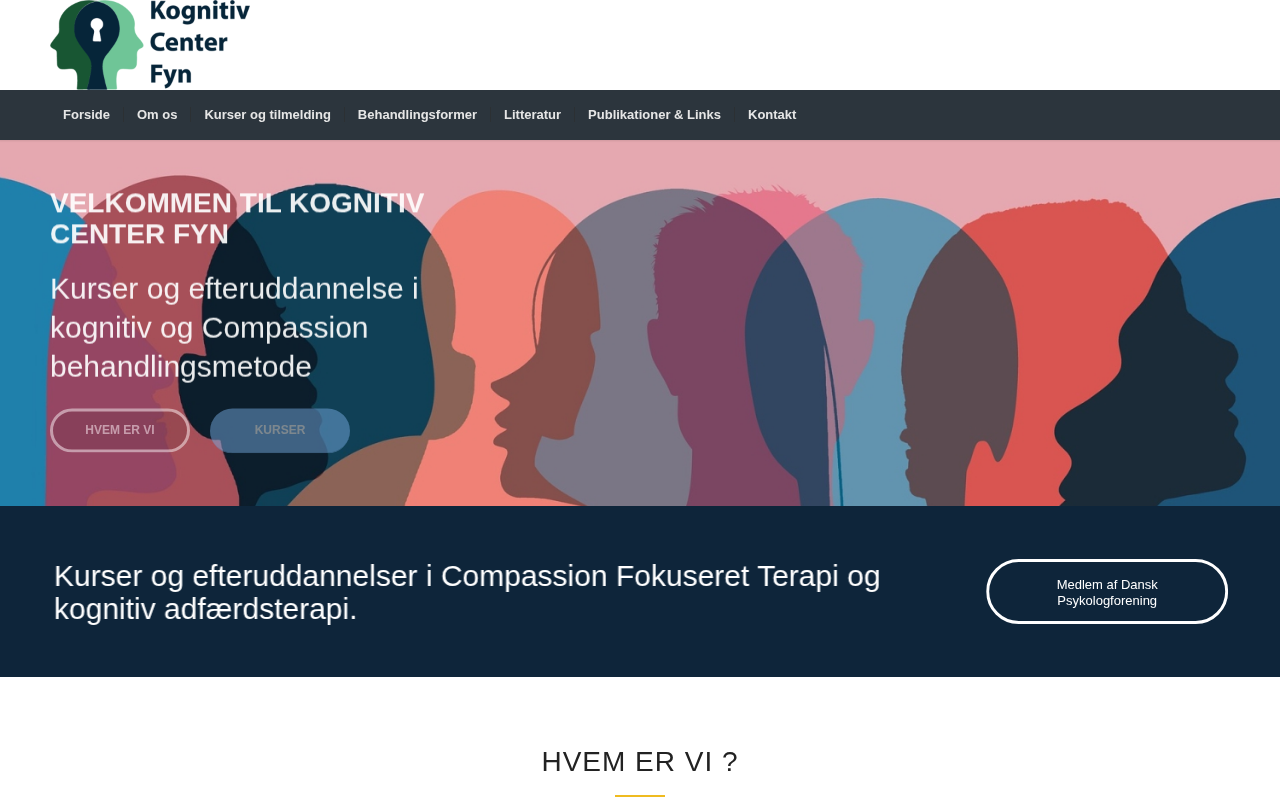
Task: Open the Litteratur page
Action: pyautogui.click(x=532, y=115)
